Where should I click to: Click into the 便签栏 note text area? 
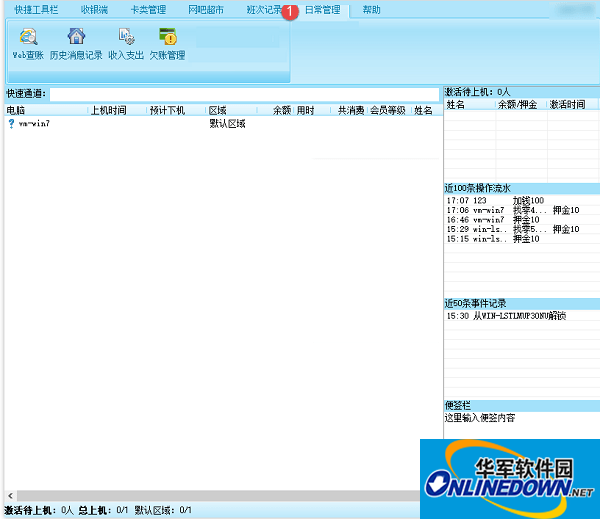pyautogui.click(x=522, y=425)
